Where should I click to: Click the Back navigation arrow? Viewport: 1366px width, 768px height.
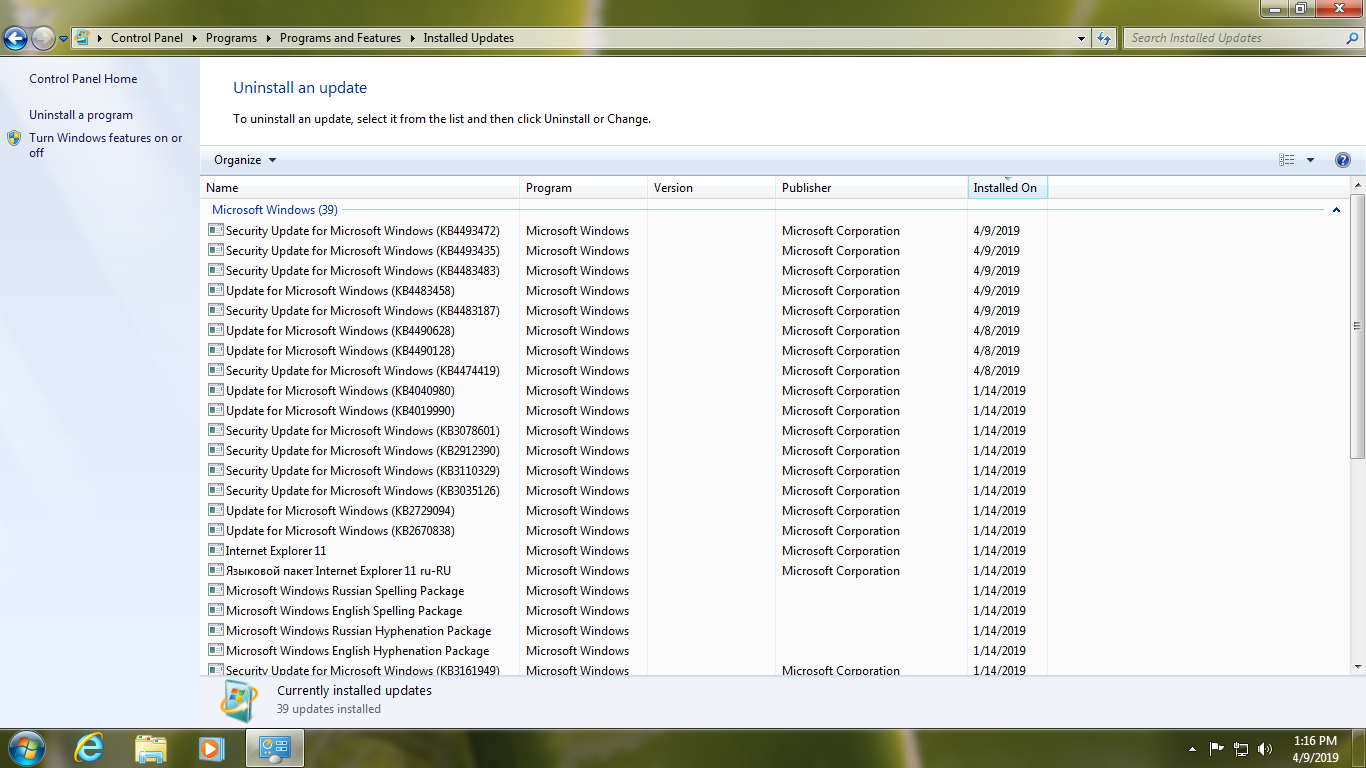click(x=15, y=39)
